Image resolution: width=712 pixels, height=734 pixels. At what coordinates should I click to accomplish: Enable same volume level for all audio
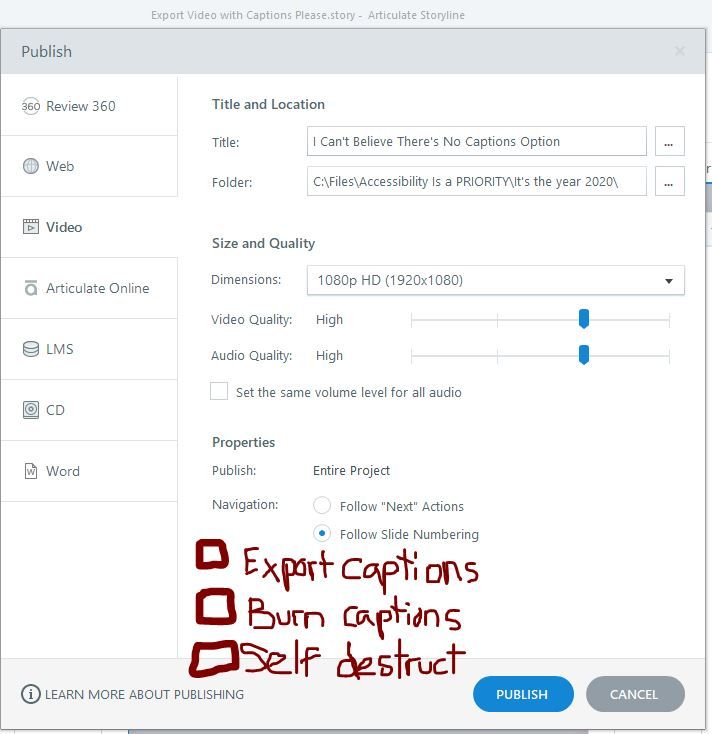[x=219, y=391]
